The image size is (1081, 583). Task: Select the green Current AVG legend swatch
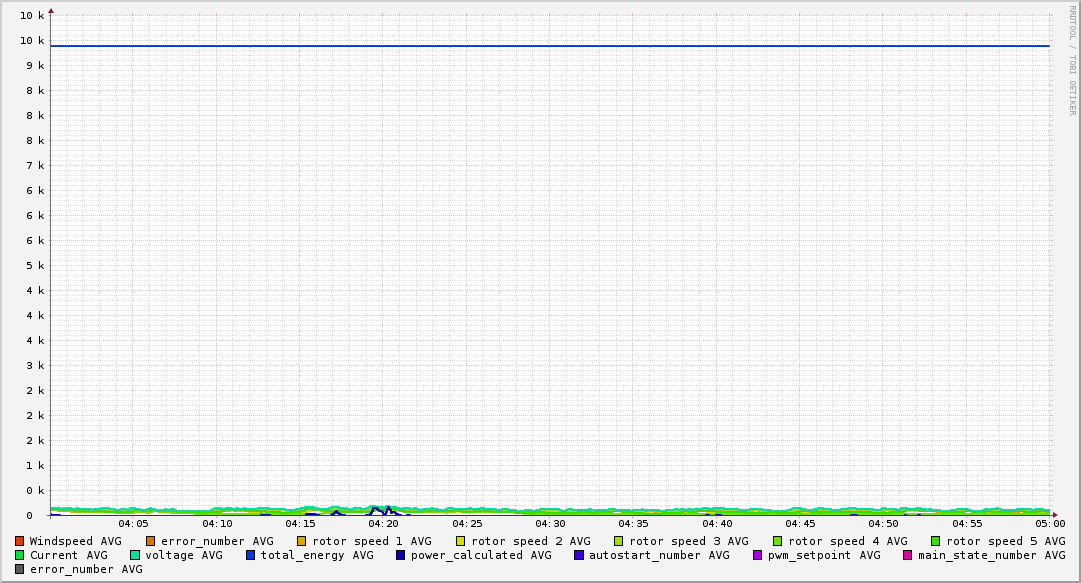[20, 555]
